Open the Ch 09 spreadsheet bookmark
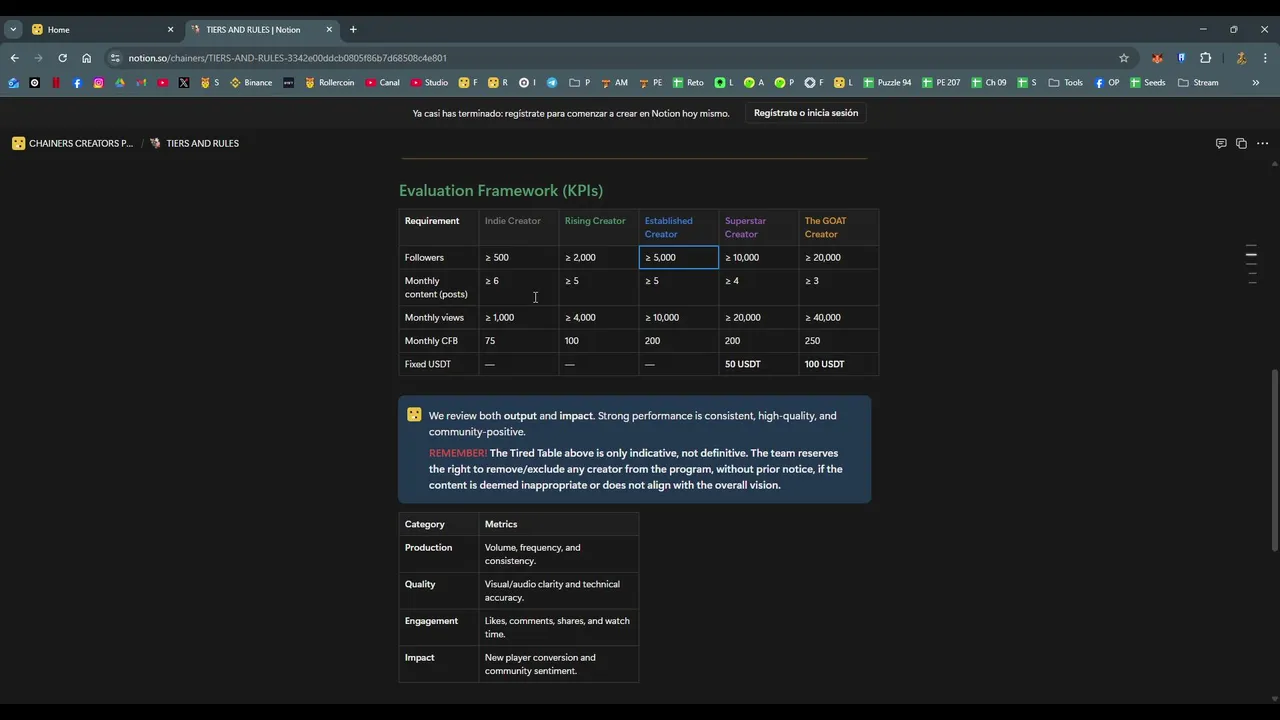The height and width of the screenshot is (720, 1280). 989,83
